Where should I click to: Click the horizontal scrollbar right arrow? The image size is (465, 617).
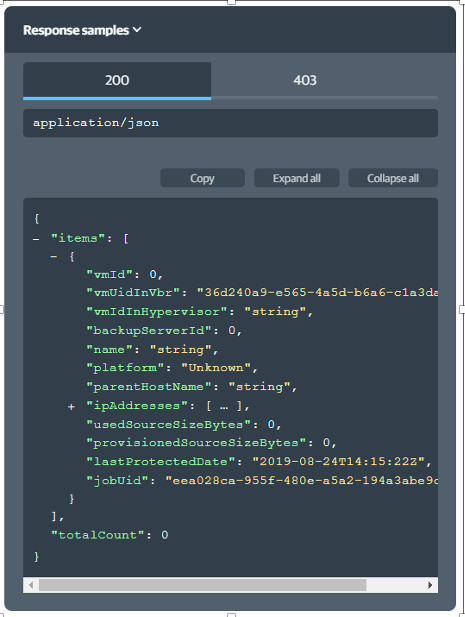click(430, 585)
